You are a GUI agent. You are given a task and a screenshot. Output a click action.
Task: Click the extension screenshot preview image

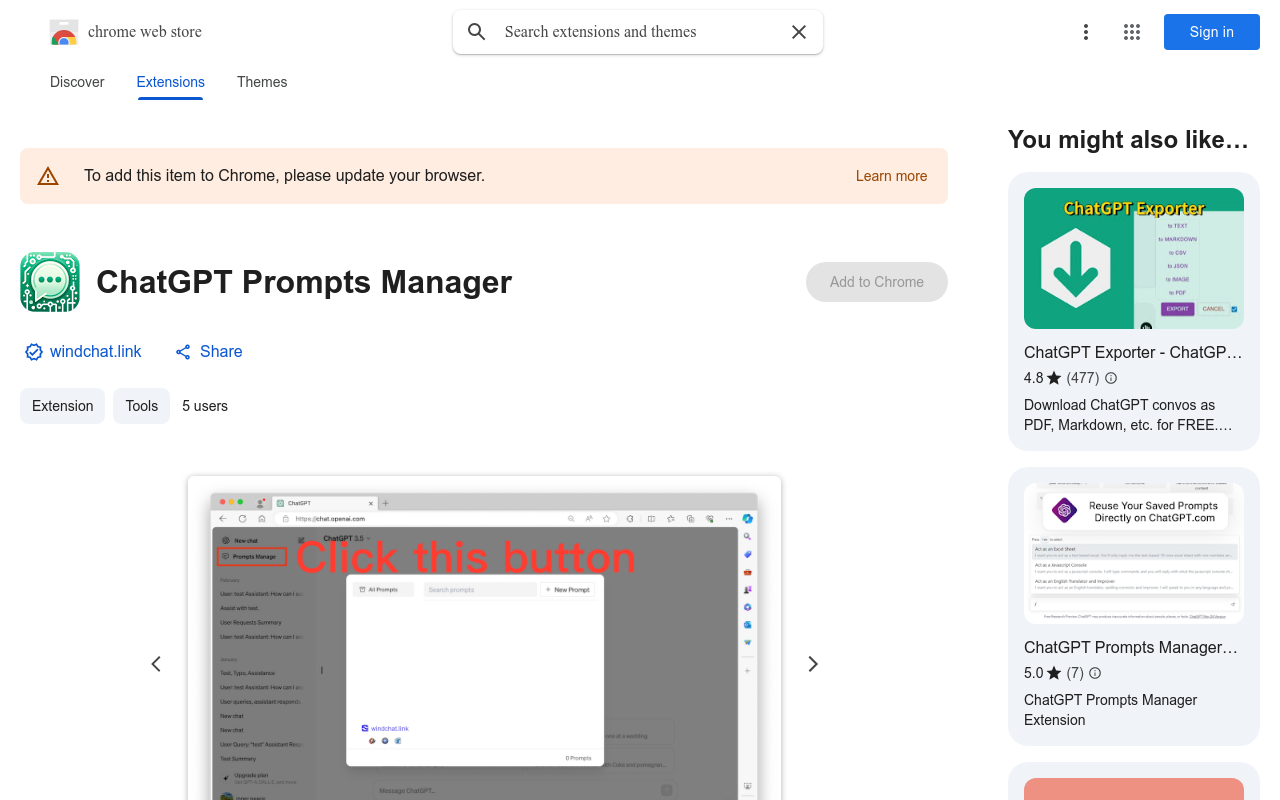click(x=484, y=638)
